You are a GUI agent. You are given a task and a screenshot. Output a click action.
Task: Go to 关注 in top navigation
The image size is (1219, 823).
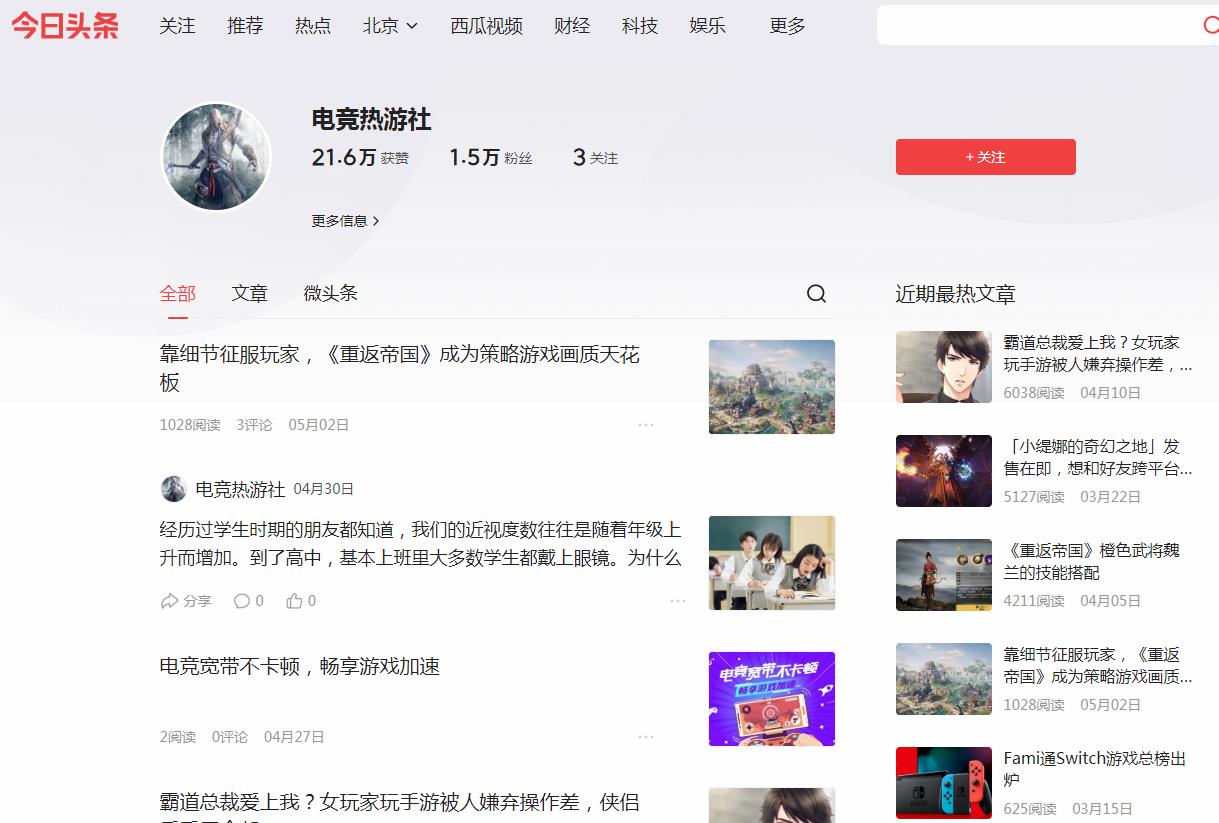pyautogui.click(x=177, y=26)
